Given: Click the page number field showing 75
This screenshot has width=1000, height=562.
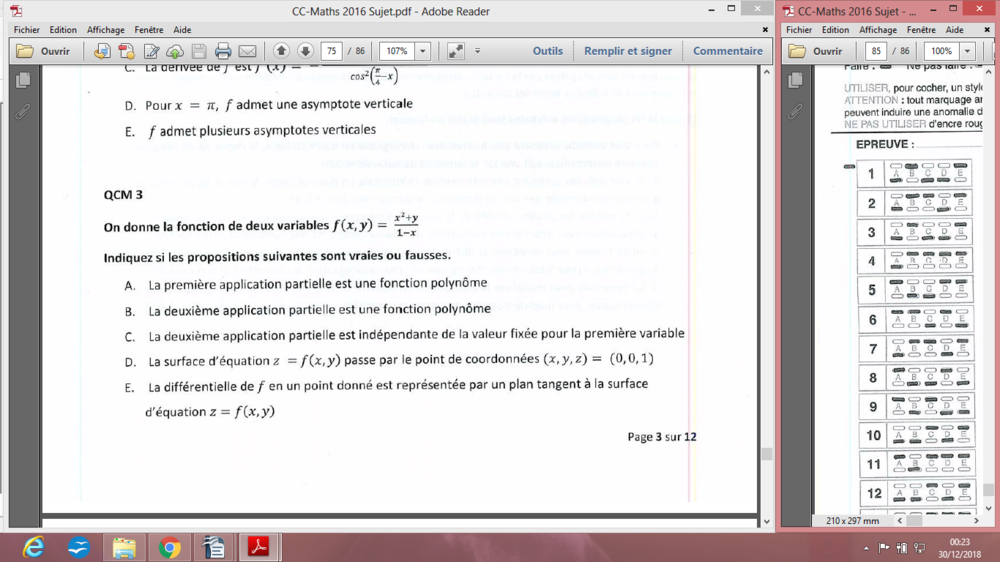Looking at the screenshot, I should point(332,51).
